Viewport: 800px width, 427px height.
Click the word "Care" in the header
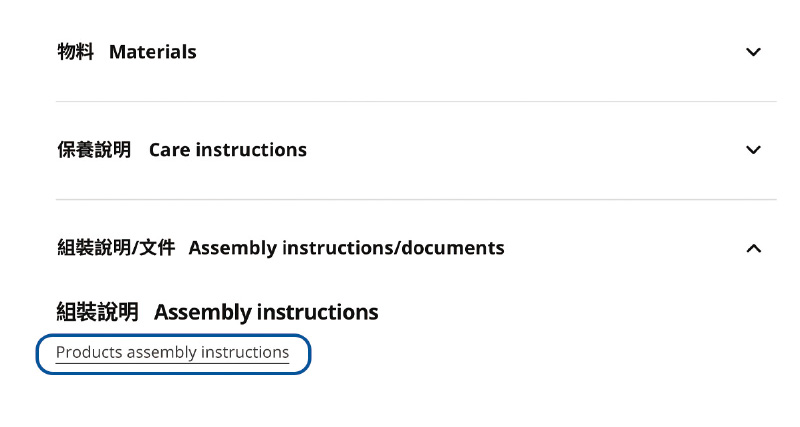pos(170,150)
